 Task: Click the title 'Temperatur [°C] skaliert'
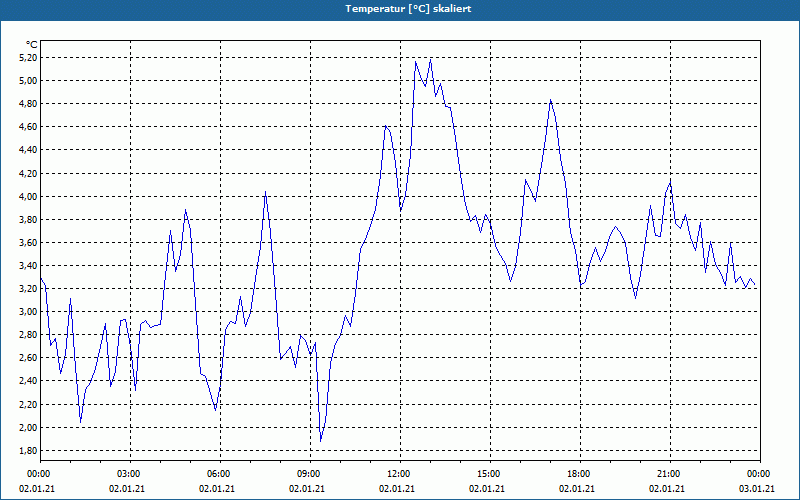coord(408,9)
